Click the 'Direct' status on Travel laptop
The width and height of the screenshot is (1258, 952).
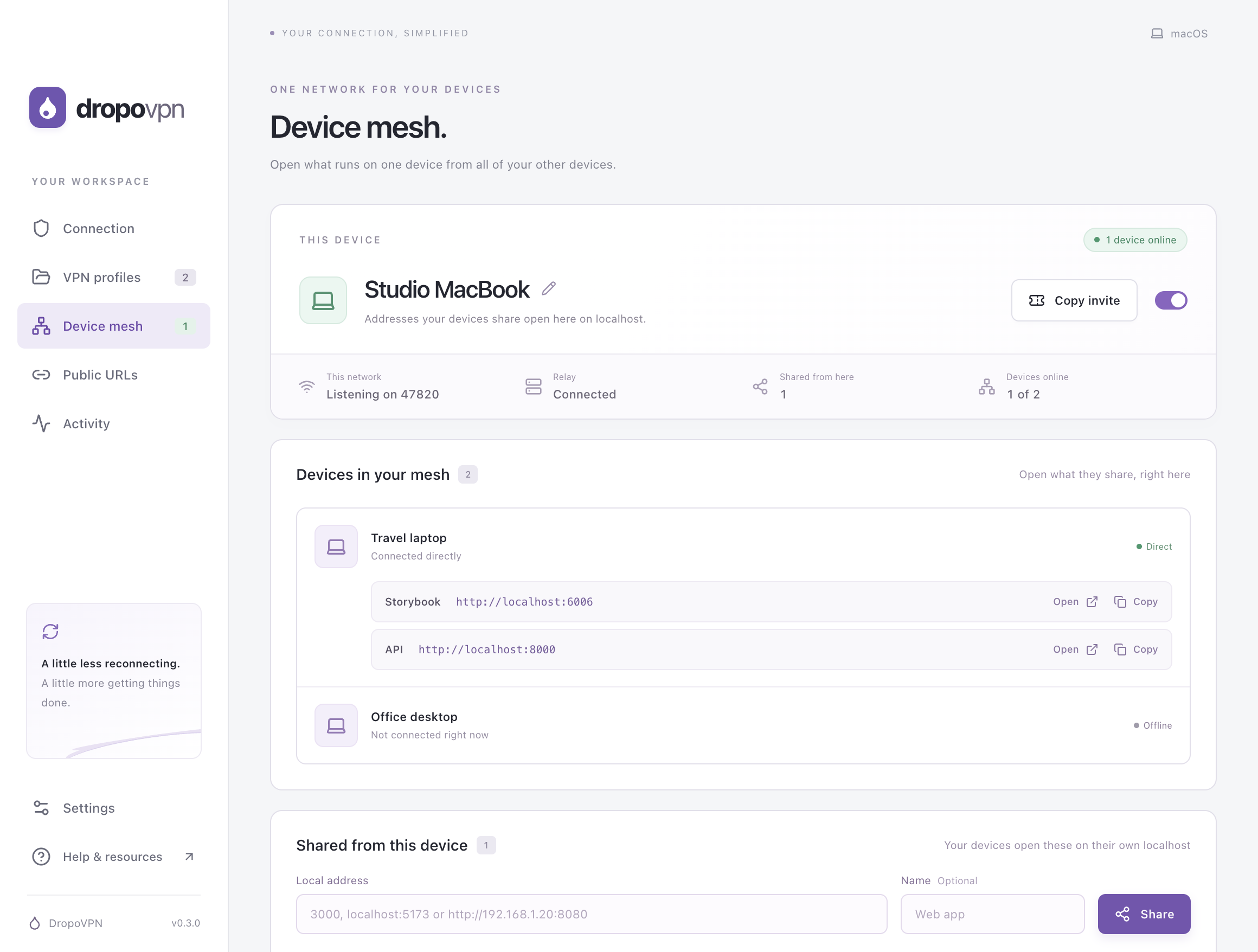(x=1154, y=546)
